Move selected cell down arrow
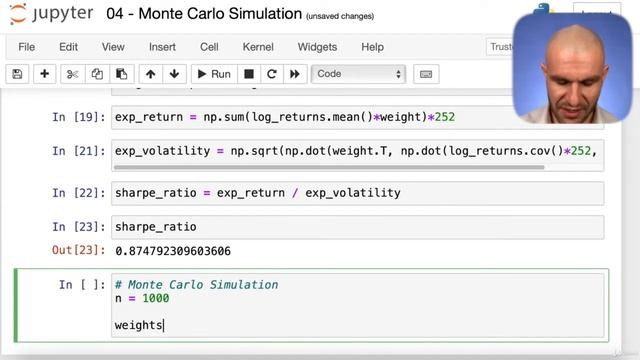The width and height of the screenshot is (640, 360). tap(174, 74)
